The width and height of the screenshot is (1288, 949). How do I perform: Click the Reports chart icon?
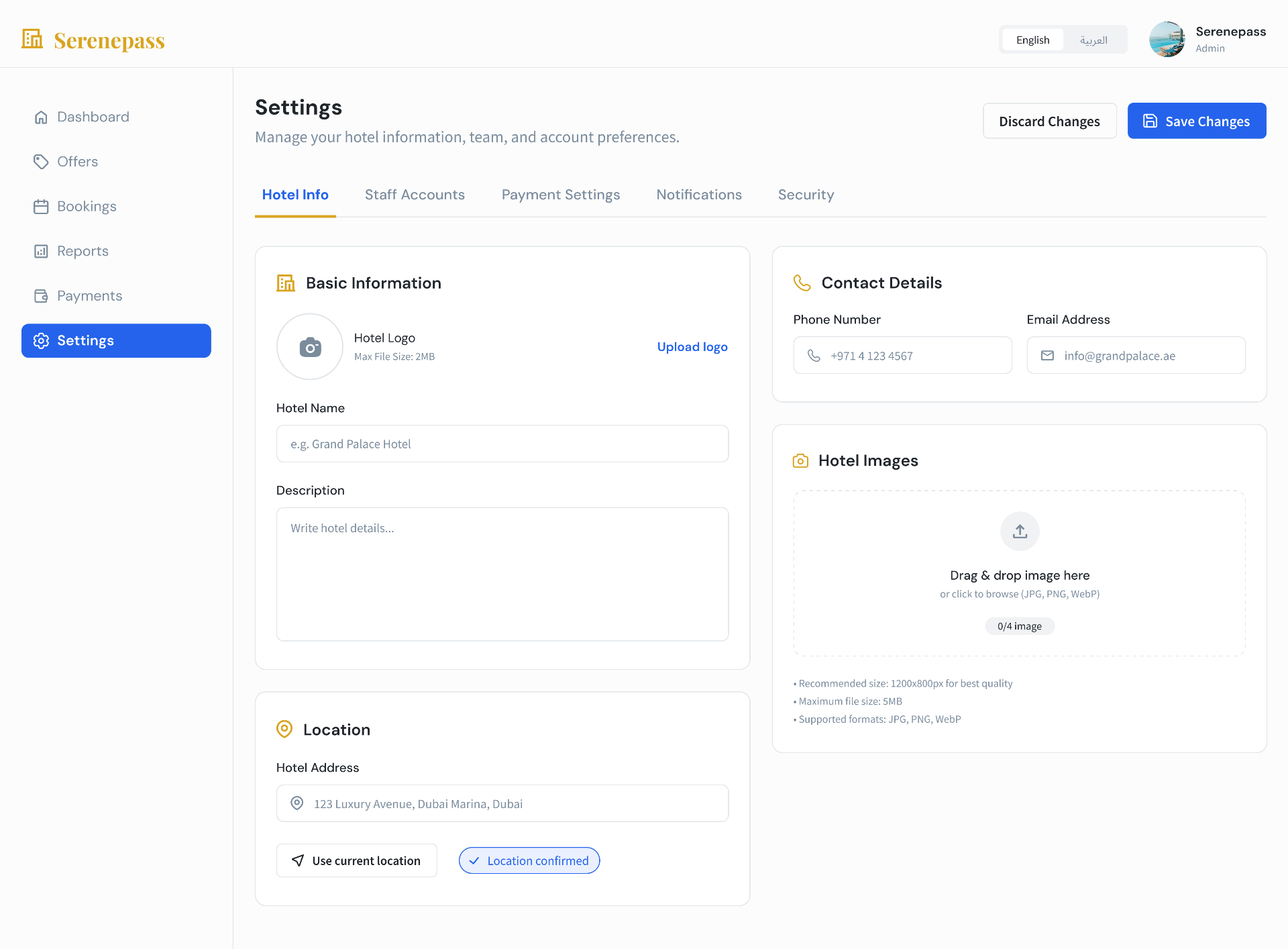(x=41, y=251)
